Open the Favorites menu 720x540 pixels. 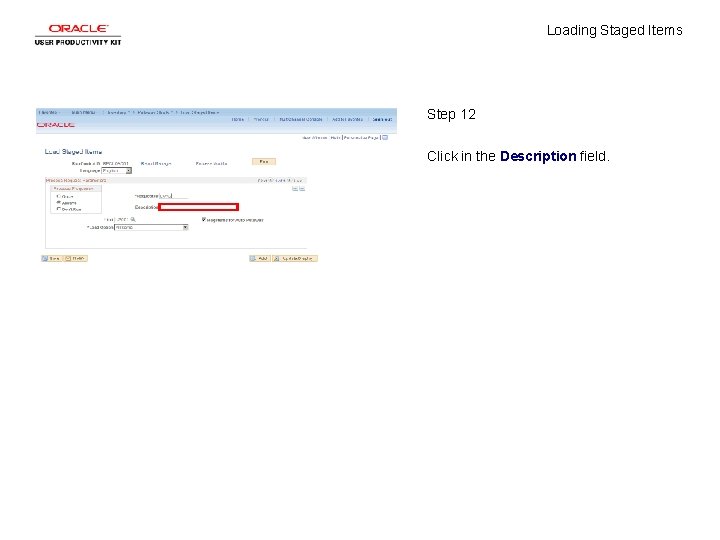(49, 112)
